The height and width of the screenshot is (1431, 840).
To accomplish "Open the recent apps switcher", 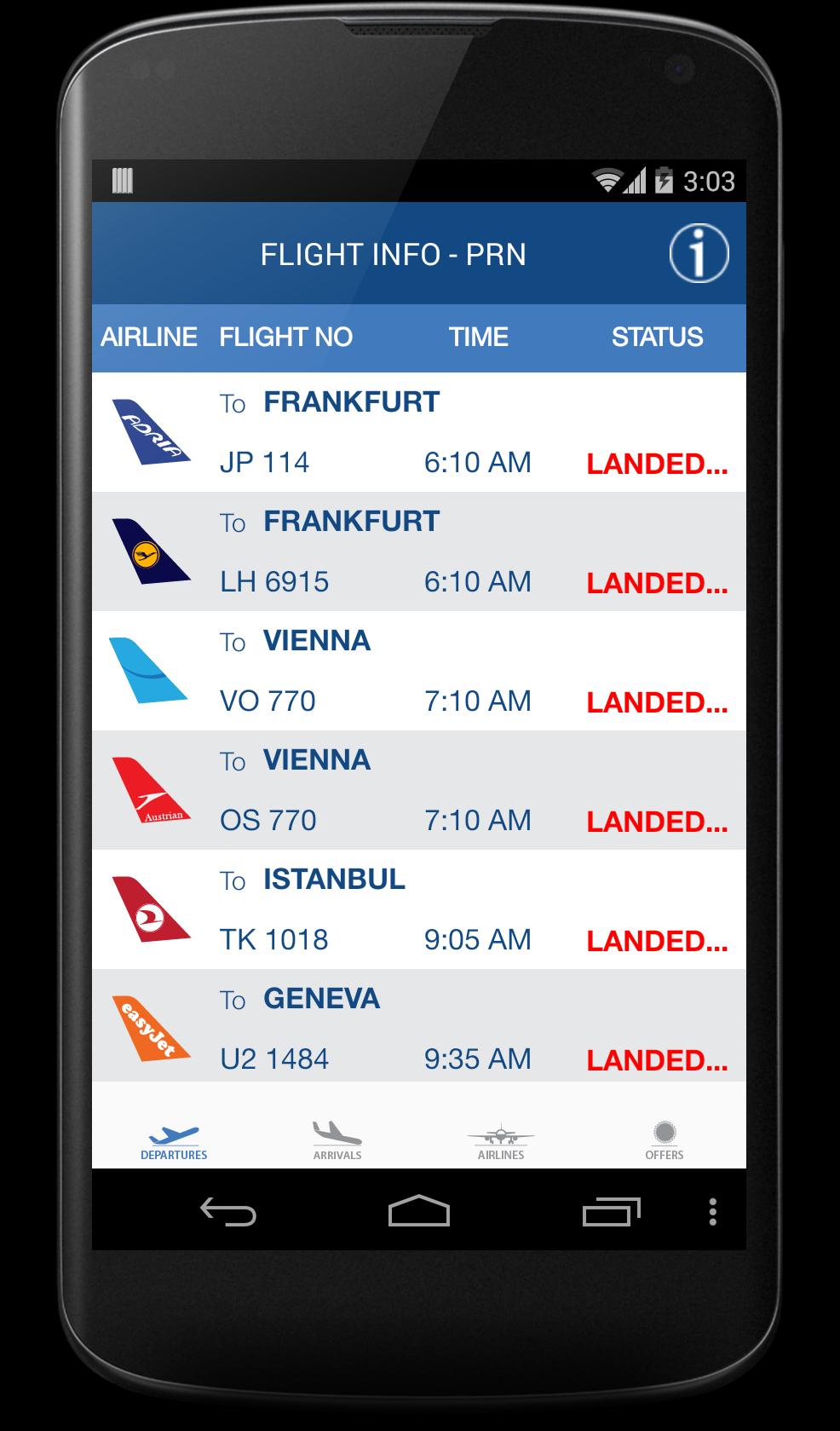I will [611, 1211].
